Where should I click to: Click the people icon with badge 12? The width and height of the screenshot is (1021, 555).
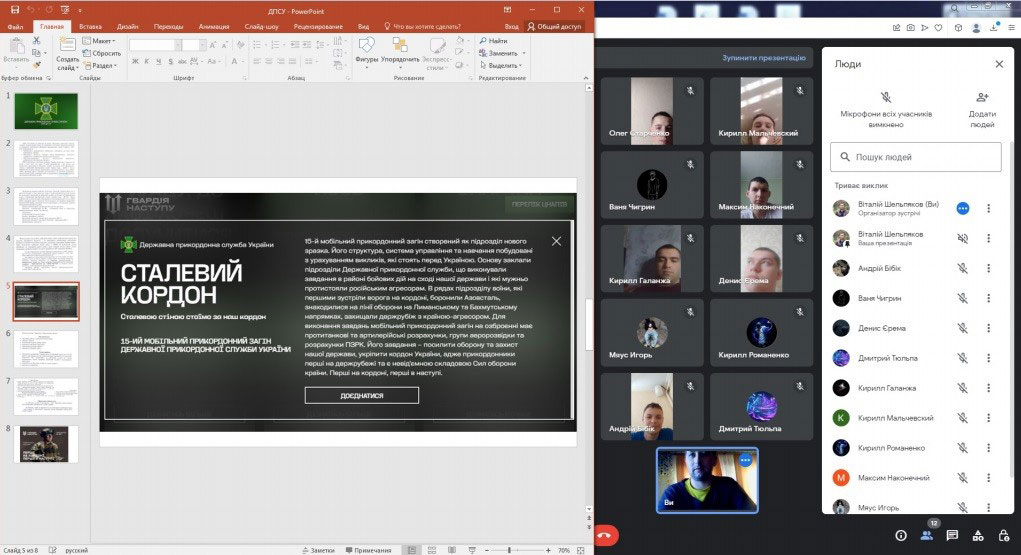click(x=927, y=535)
